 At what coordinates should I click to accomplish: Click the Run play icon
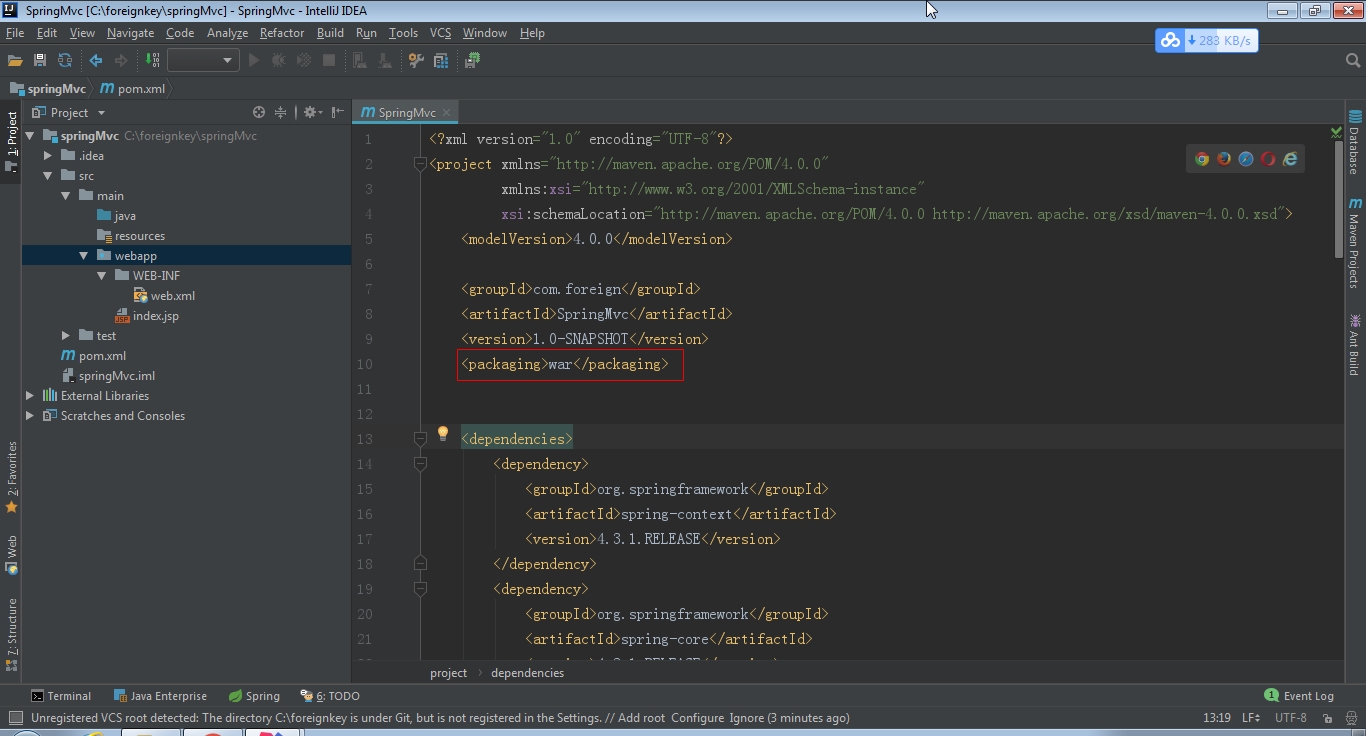(254, 61)
